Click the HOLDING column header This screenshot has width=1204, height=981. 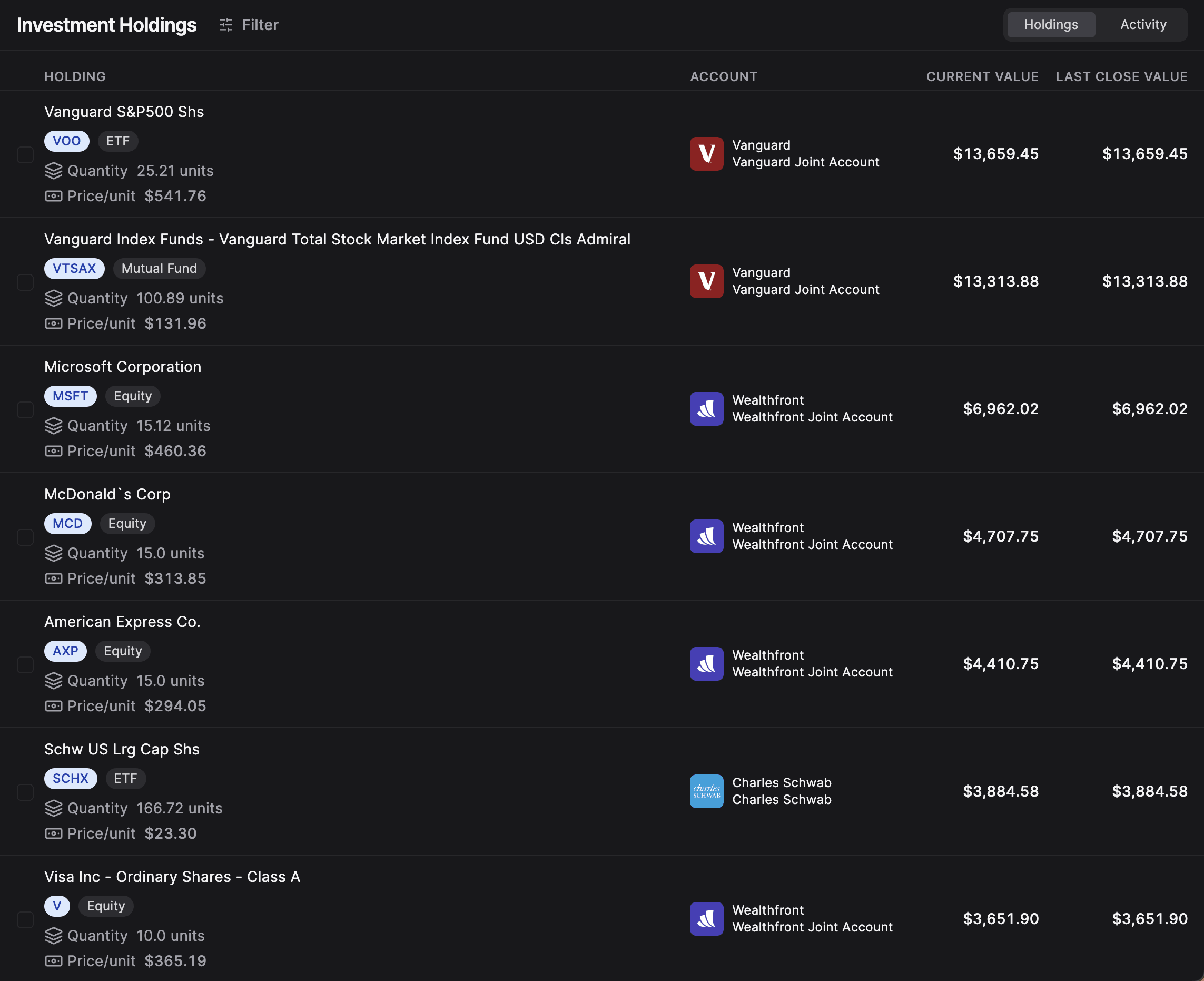click(x=75, y=77)
